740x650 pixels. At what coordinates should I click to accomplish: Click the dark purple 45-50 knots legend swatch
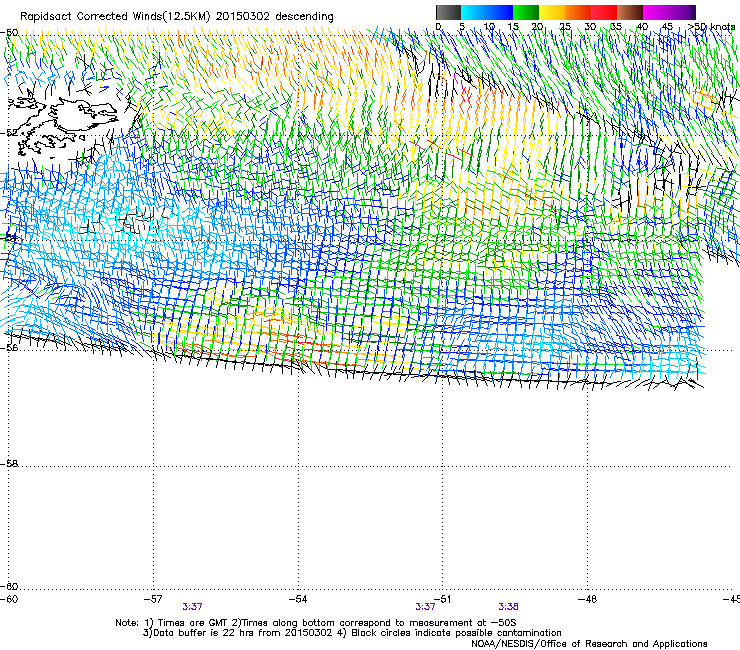tap(682, 12)
